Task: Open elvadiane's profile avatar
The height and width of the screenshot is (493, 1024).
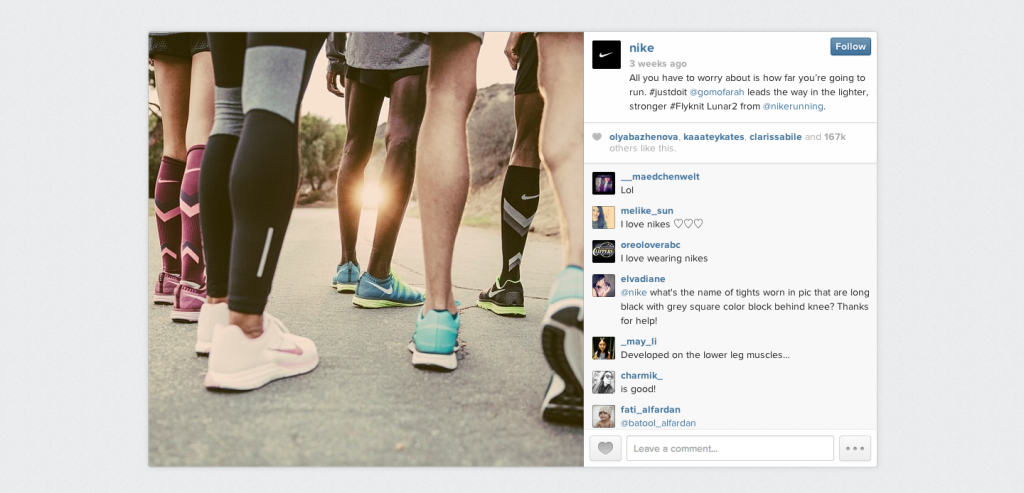Action: [603, 285]
